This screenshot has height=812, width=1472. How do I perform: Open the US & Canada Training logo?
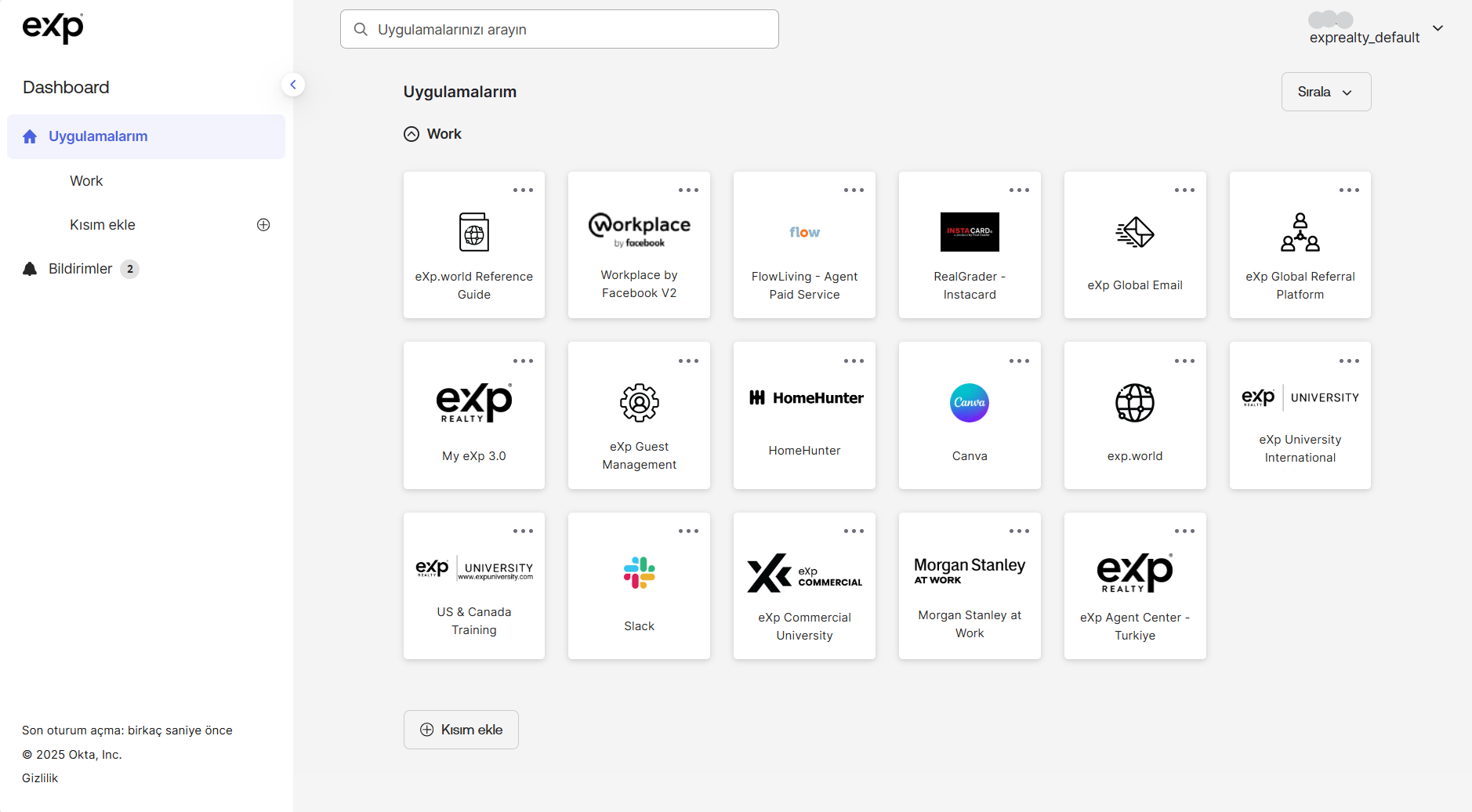[474, 568]
